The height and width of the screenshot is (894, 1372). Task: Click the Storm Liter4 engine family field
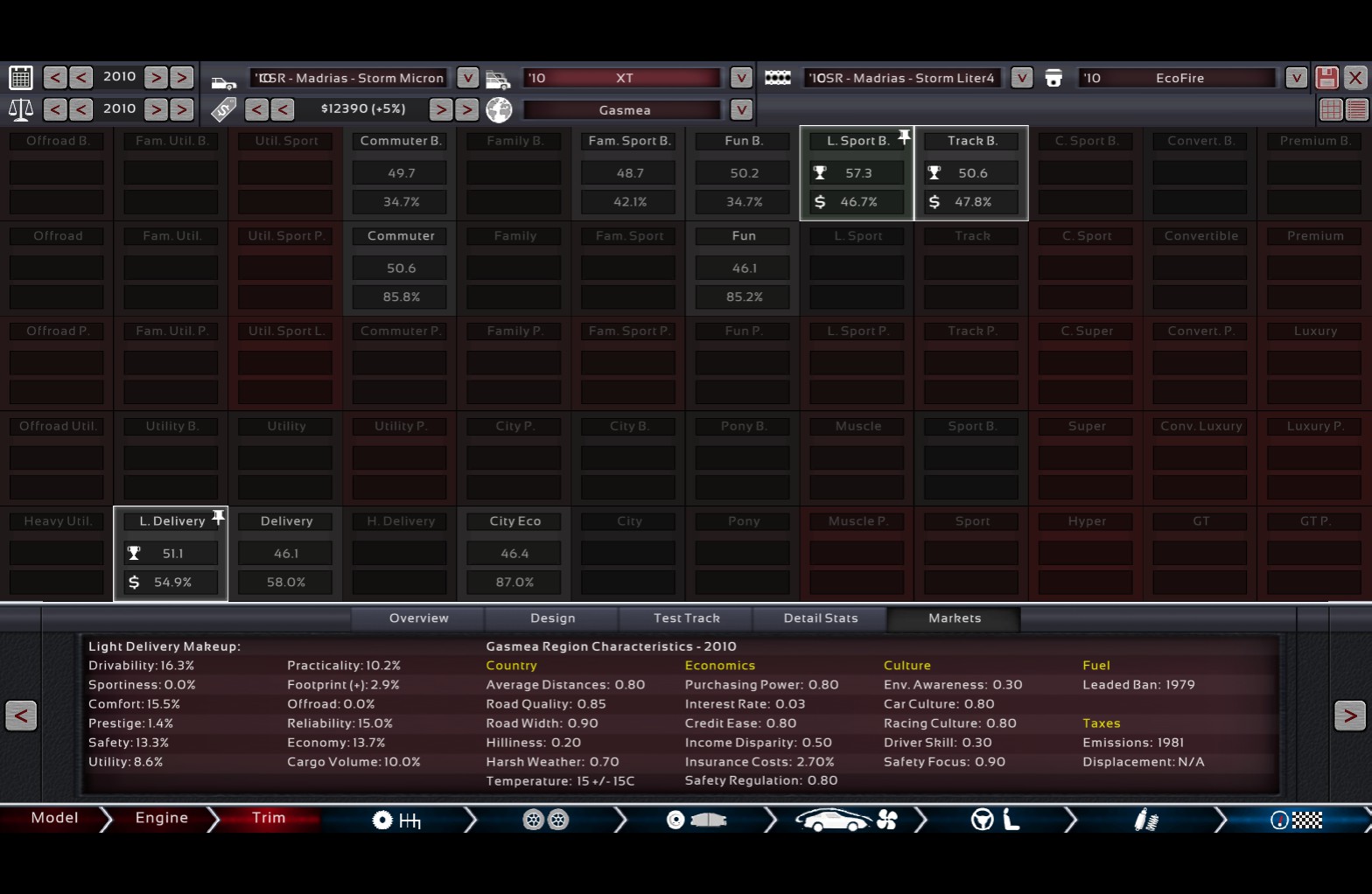click(x=902, y=78)
